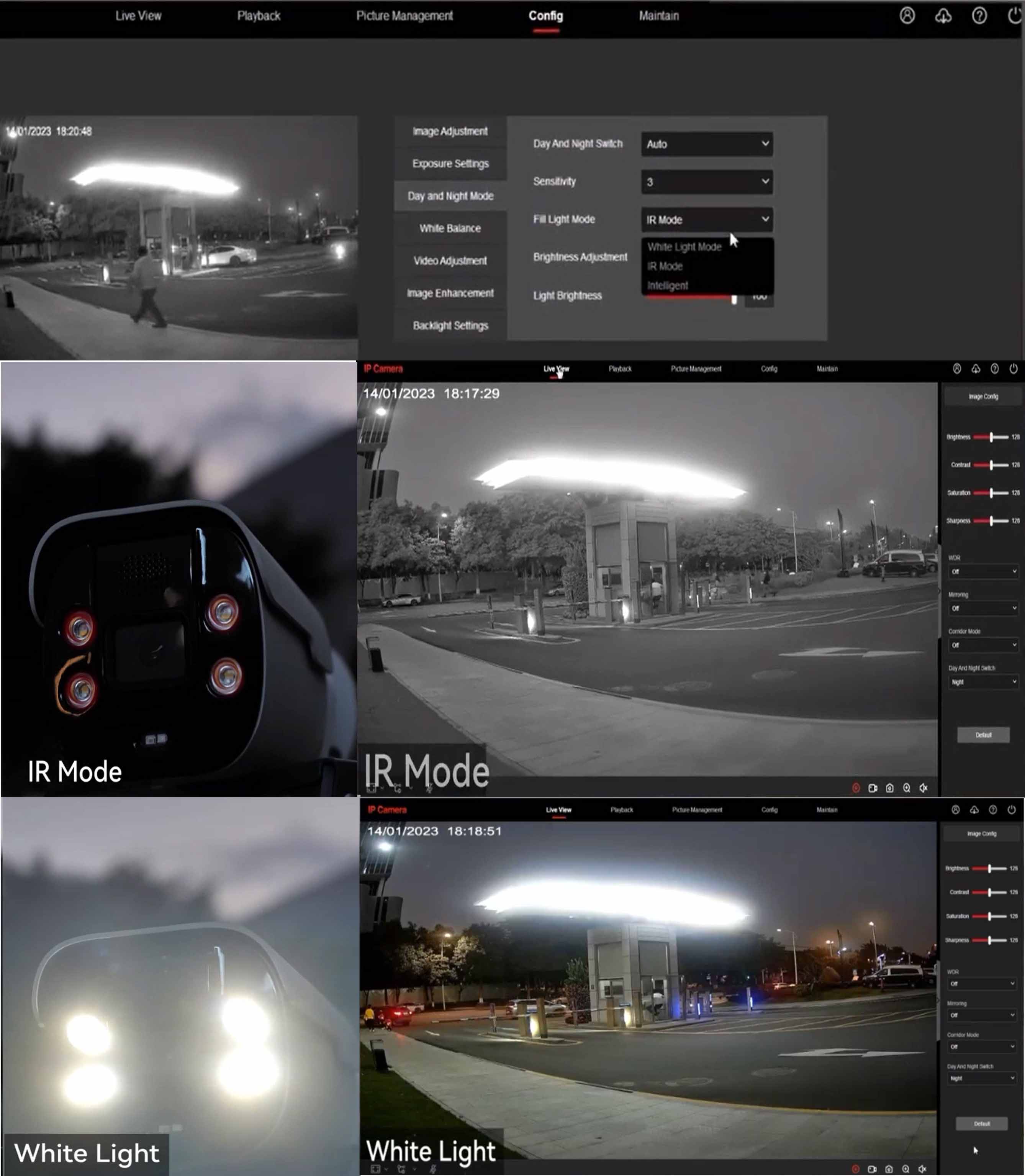Open help icon in top Config window
This screenshot has width=1025, height=1176.
click(979, 15)
